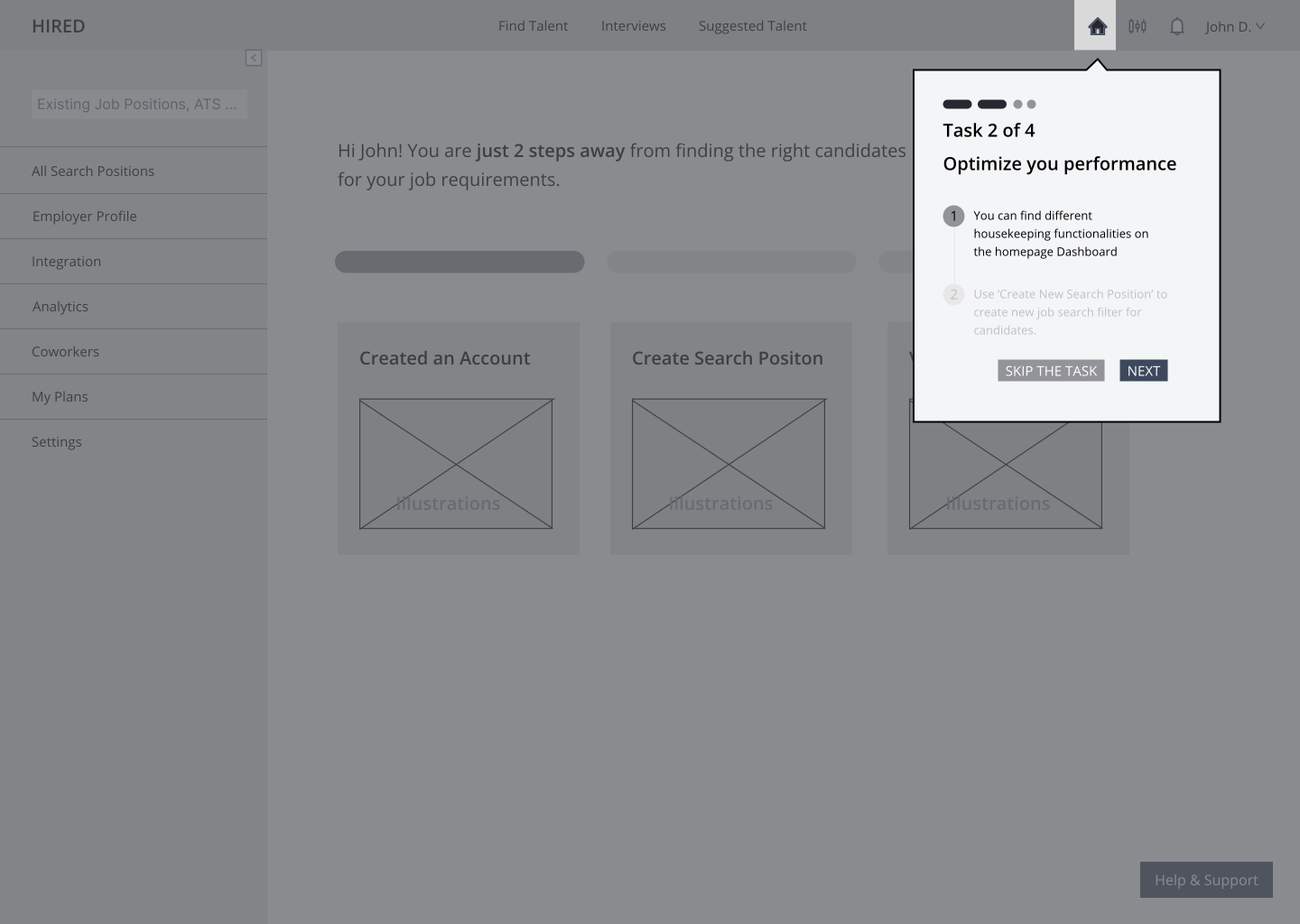Collapse the sidebar with the chevron button
This screenshot has height=924, width=1300.
coord(254,58)
